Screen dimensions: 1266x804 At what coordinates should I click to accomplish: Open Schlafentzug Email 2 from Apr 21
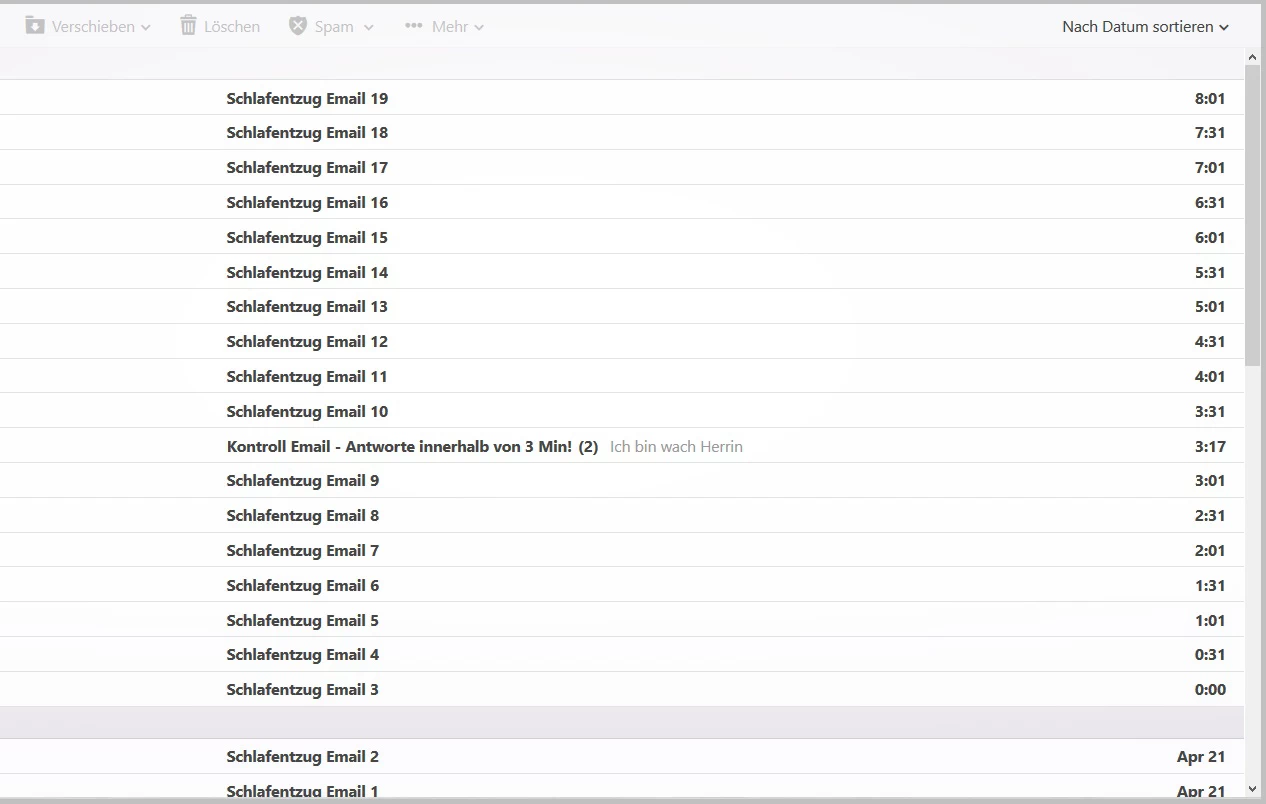point(302,757)
